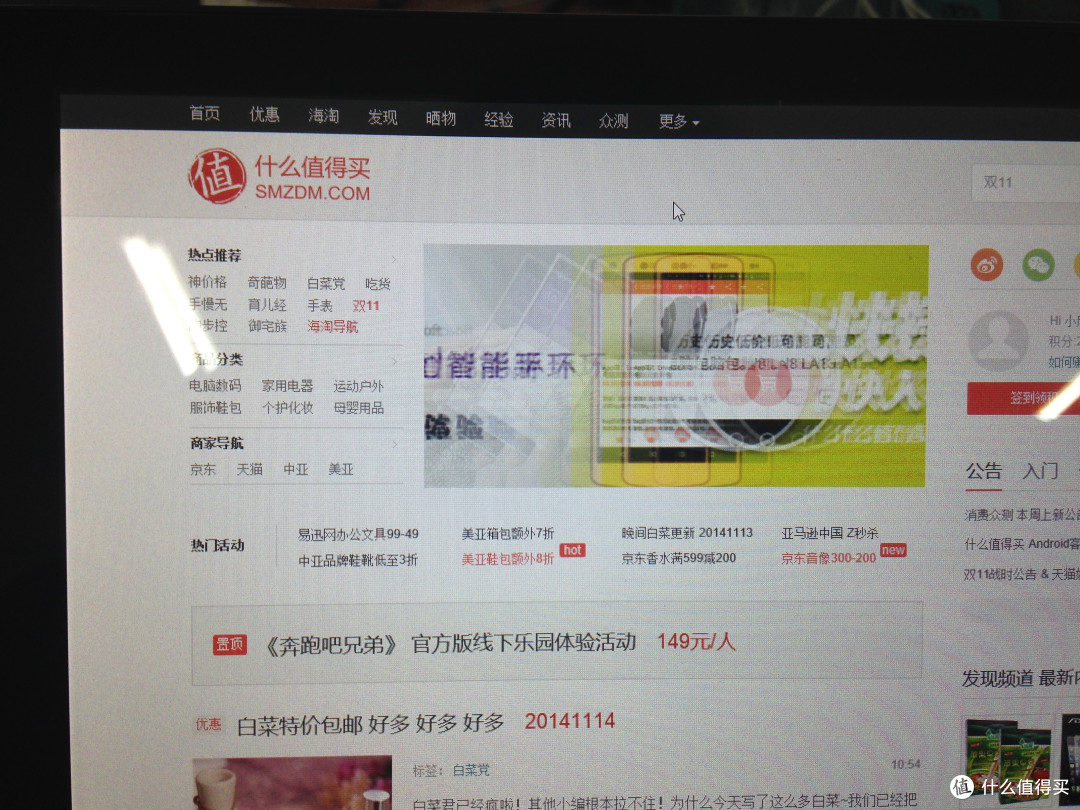Open the 京东 merchant link
1080x810 pixels.
(202, 470)
